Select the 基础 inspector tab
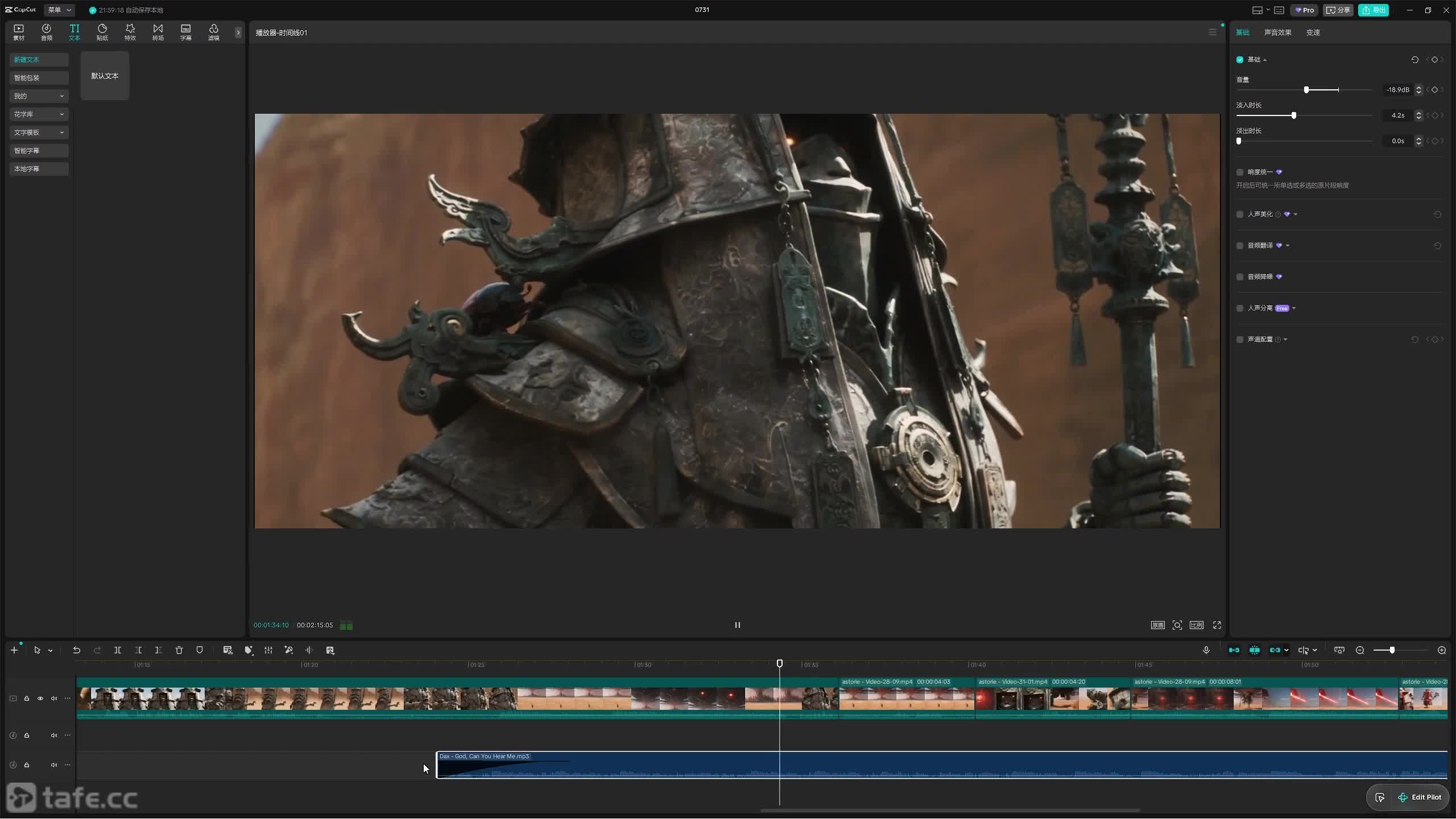Screen dimensions: 1456x819 point(1243,32)
